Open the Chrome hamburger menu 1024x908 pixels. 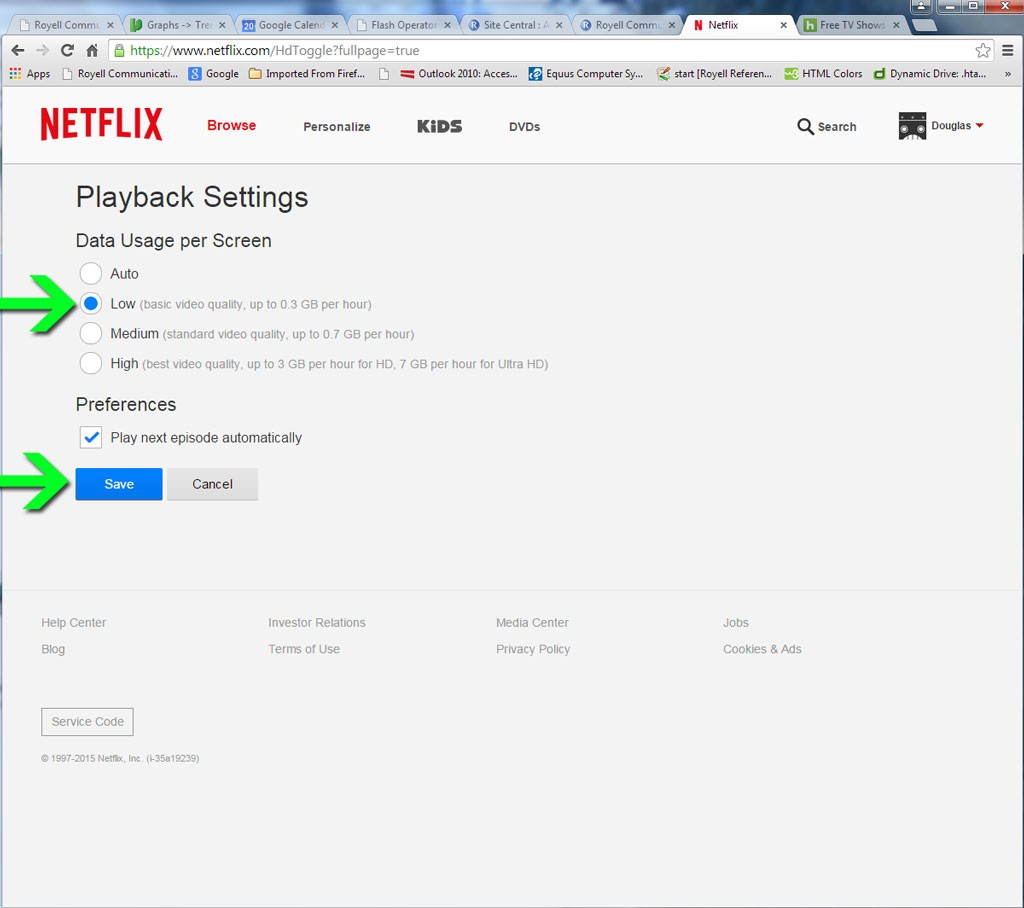tap(1007, 50)
